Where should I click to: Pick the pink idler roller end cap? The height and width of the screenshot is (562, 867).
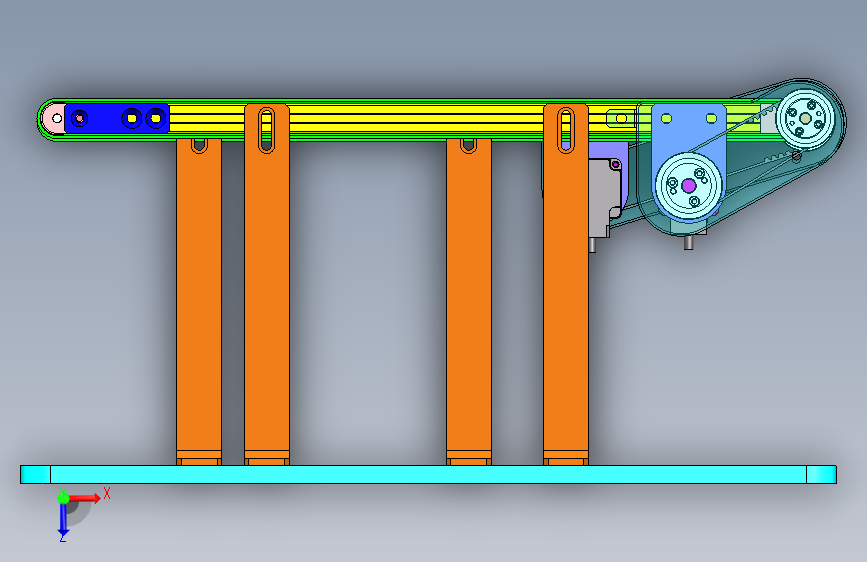[x=53, y=118]
